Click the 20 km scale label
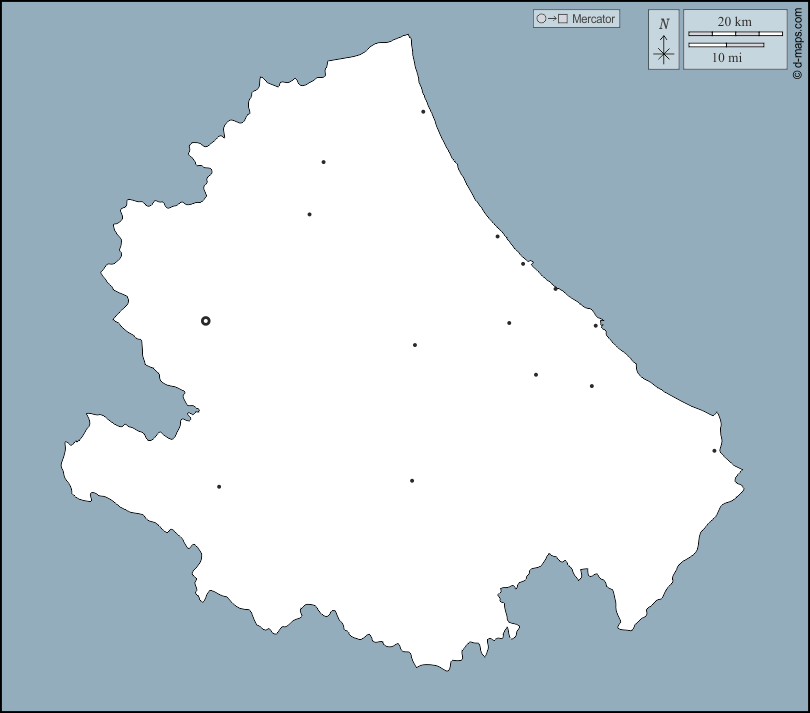 [735, 22]
